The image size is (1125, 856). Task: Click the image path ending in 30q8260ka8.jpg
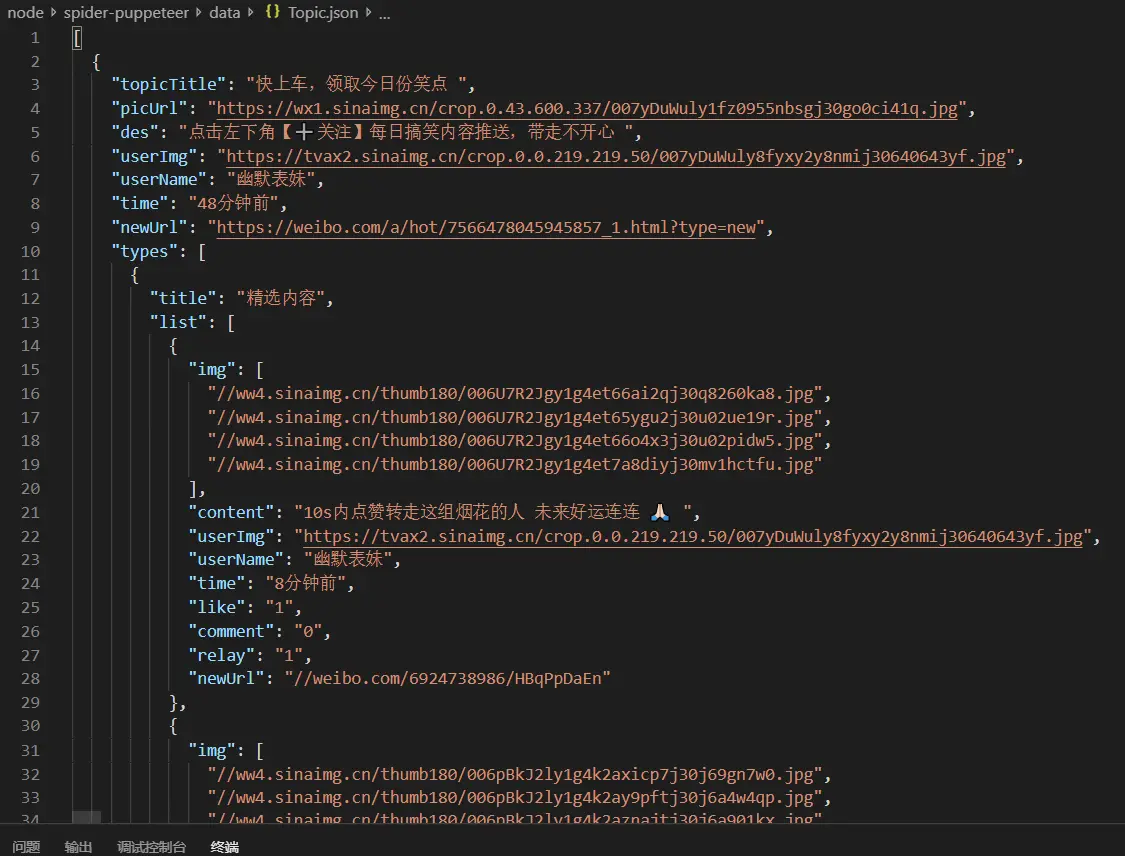(514, 393)
